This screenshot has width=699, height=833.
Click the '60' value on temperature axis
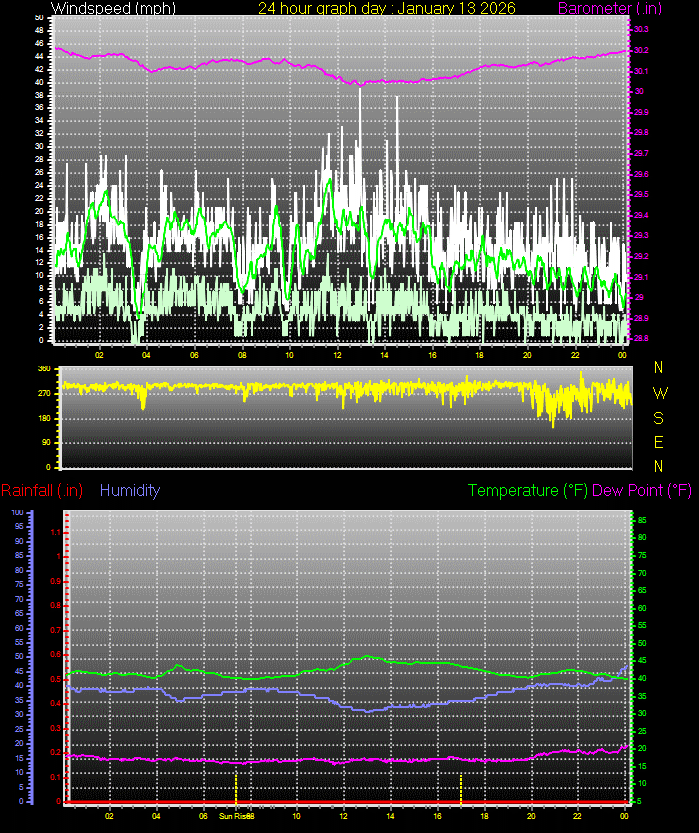642,608
